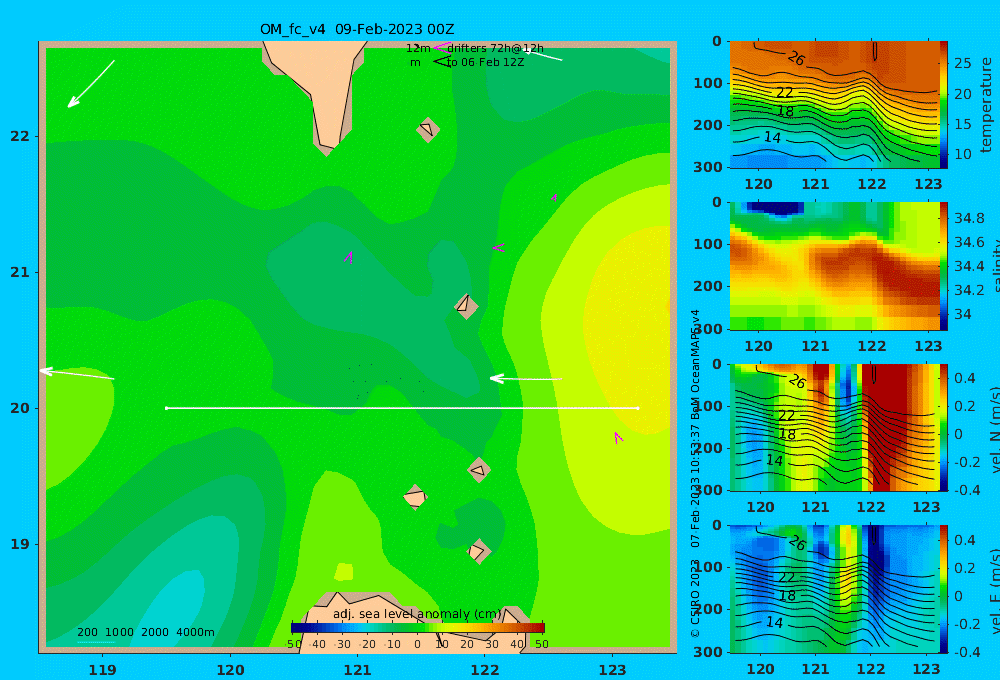
Task: Click the 34.4 tick on salinity colorbar
Action: 969,266
